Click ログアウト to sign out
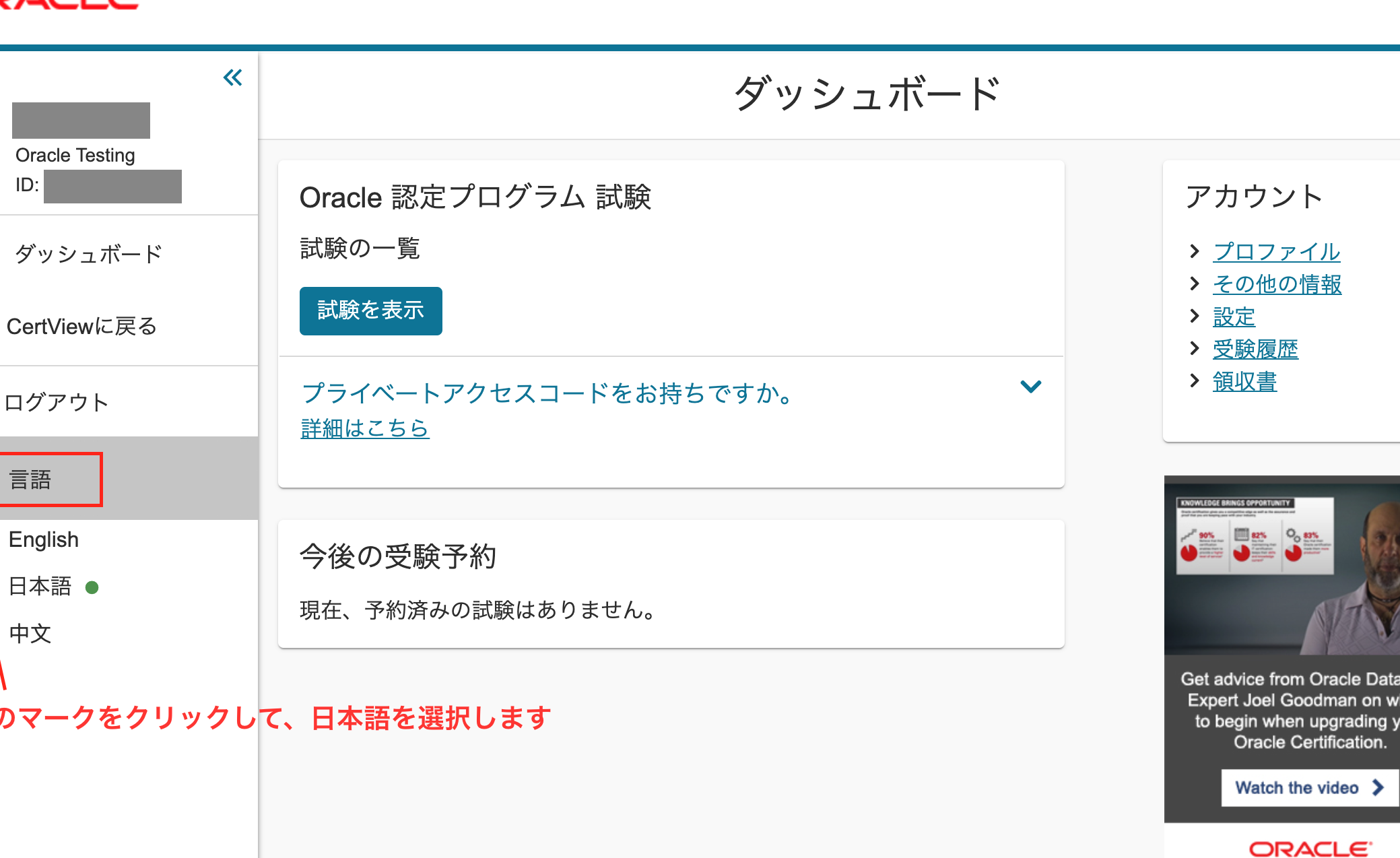This screenshot has height=858, width=1400. (x=57, y=403)
